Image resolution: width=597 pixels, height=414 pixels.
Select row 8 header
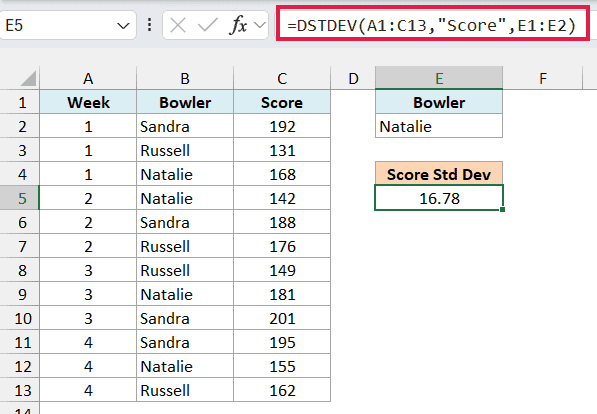(x=20, y=270)
